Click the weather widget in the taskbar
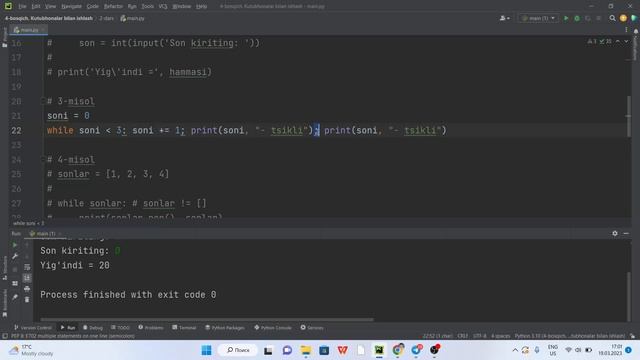The width and height of the screenshot is (640, 360). (x=31, y=350)
